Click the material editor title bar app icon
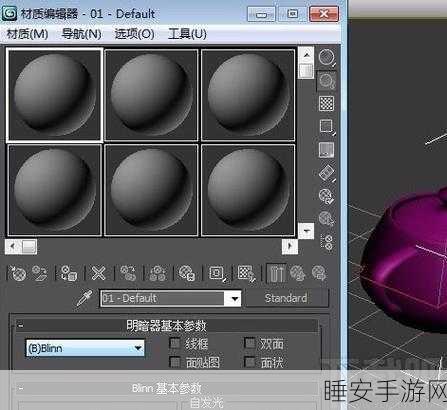The image size is (447, 410). (9, 13)
